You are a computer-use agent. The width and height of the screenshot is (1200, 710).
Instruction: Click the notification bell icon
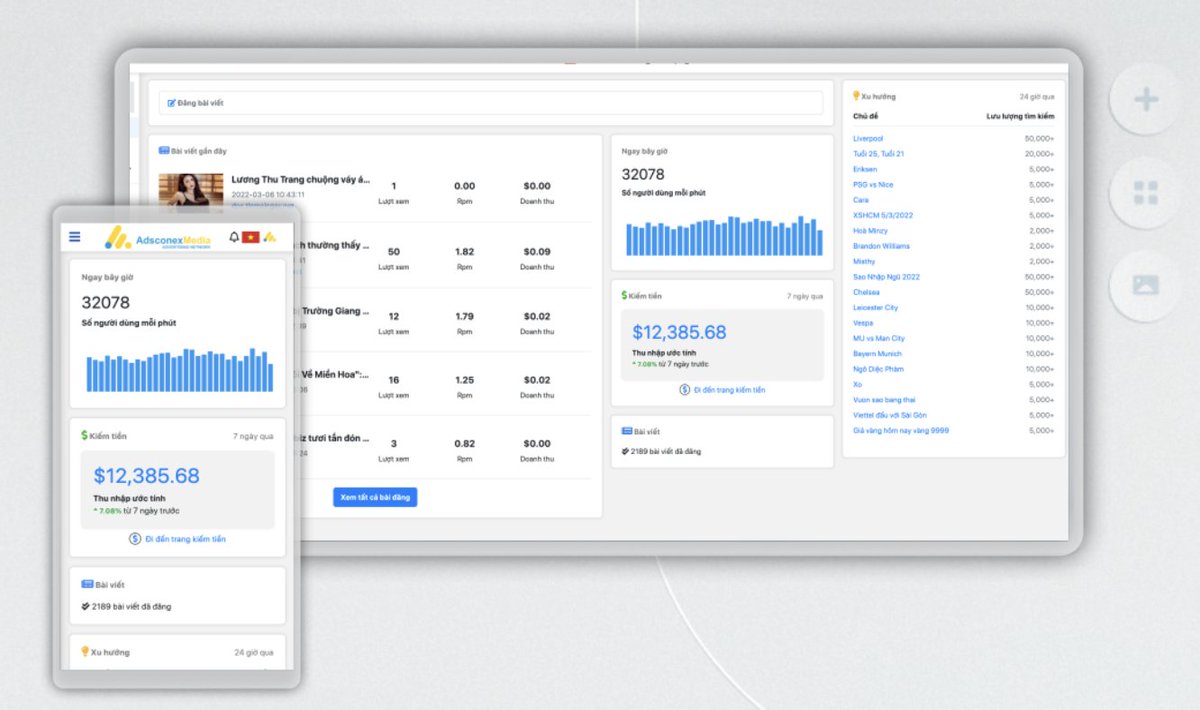coord(234,237)
